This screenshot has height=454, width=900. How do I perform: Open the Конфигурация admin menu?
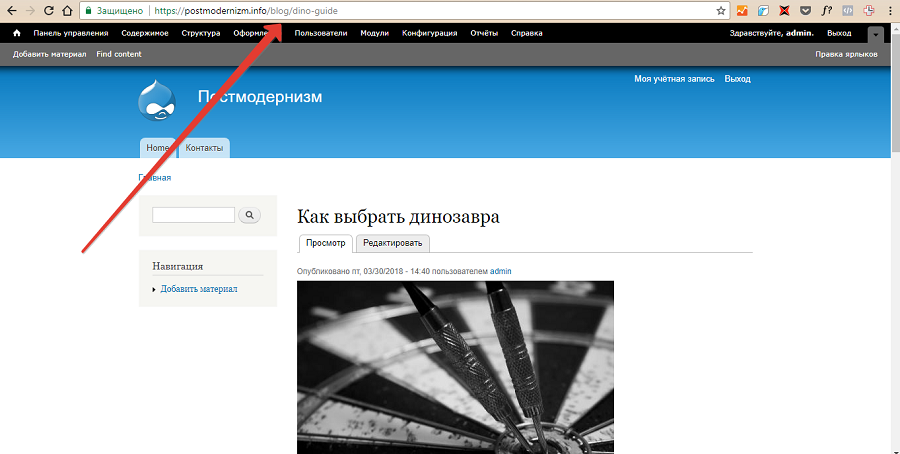point(429,33)
